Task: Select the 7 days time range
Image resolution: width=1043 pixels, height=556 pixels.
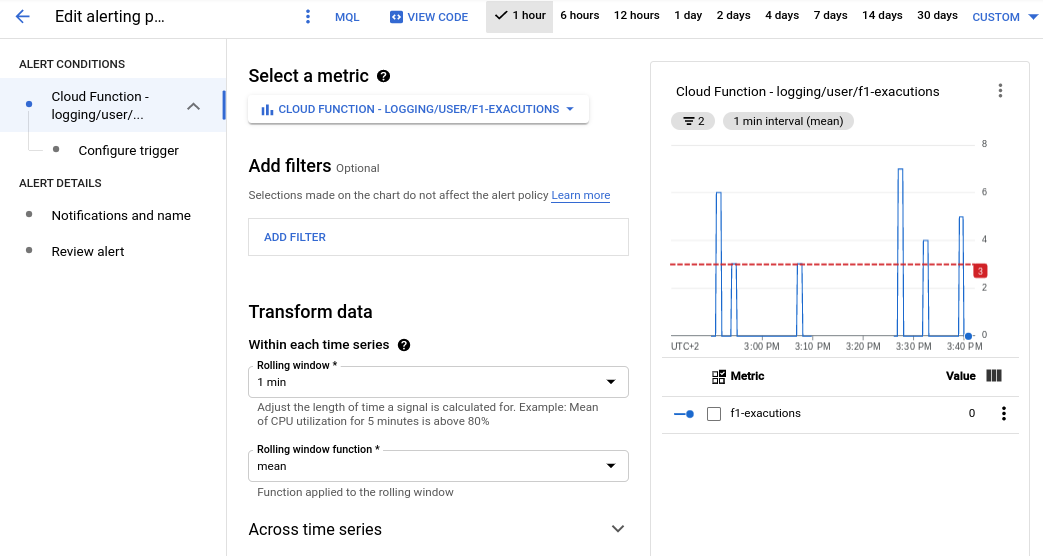Action: point(830,15)
